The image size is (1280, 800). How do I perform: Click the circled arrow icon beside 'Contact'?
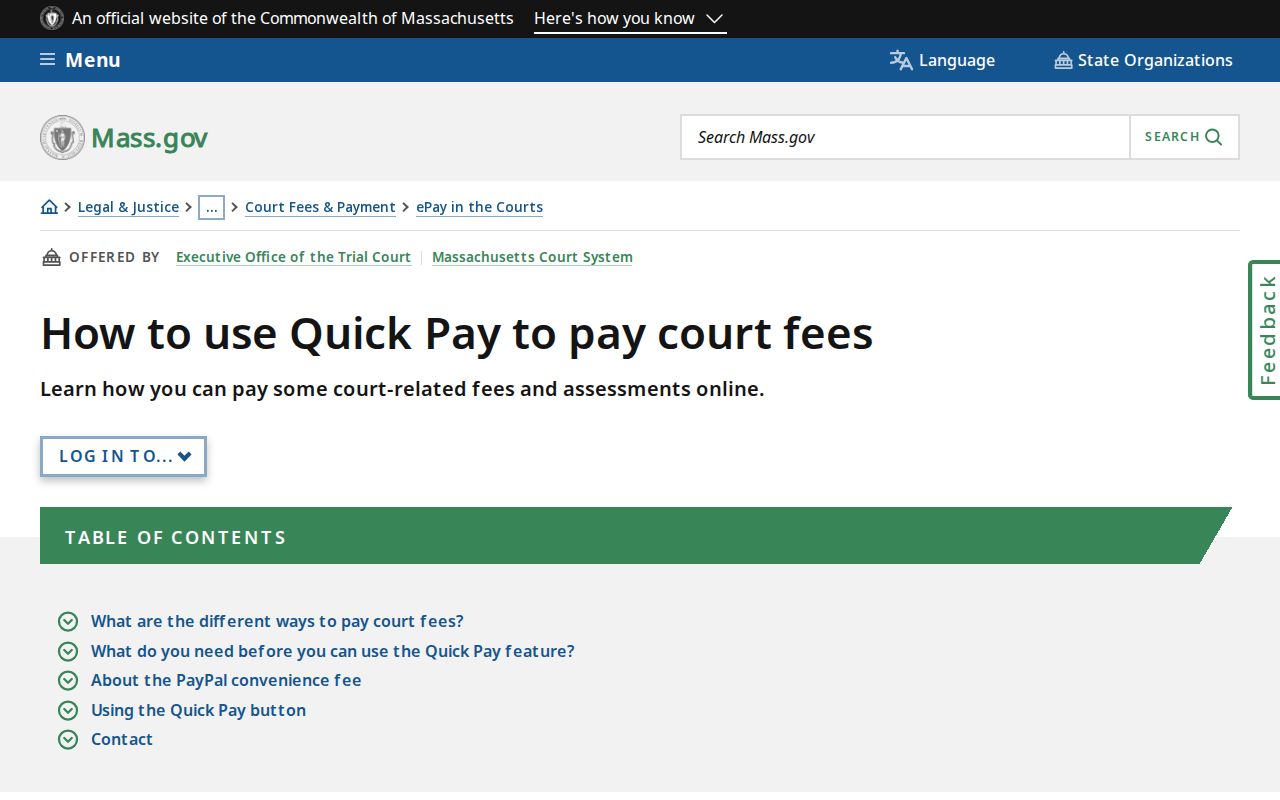68,740
